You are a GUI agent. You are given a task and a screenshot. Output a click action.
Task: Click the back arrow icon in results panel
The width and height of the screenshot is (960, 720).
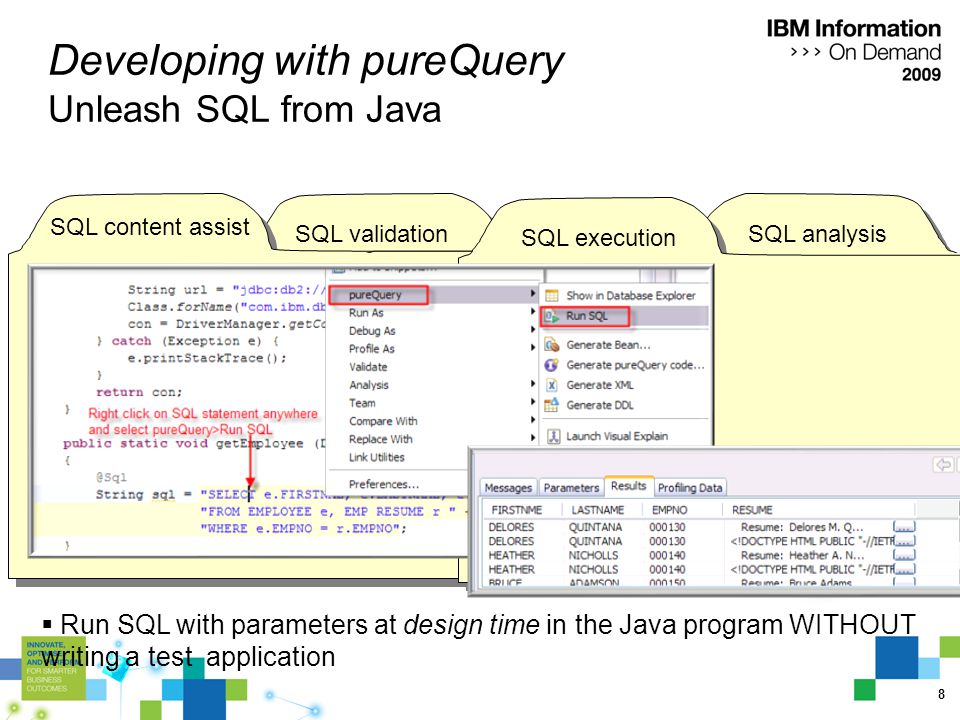[943, 465]
